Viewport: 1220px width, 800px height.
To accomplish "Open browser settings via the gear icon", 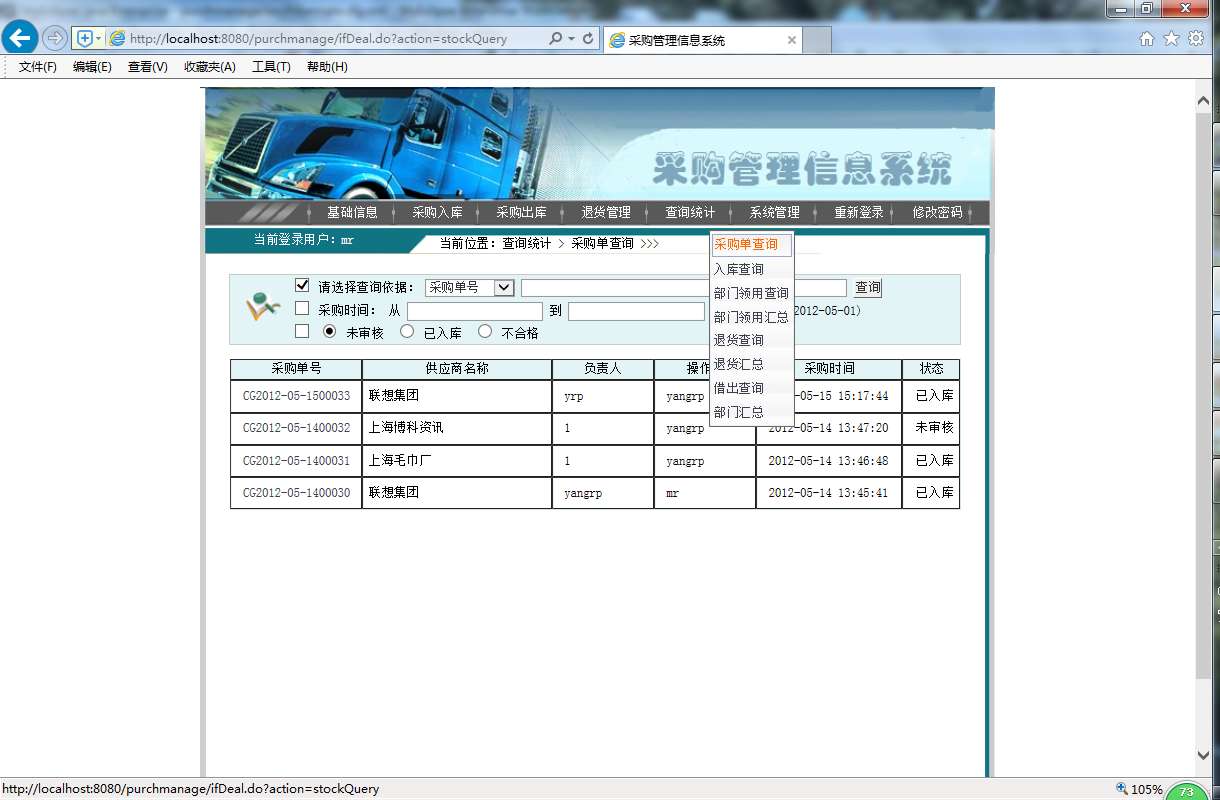I will [1196, 36].
